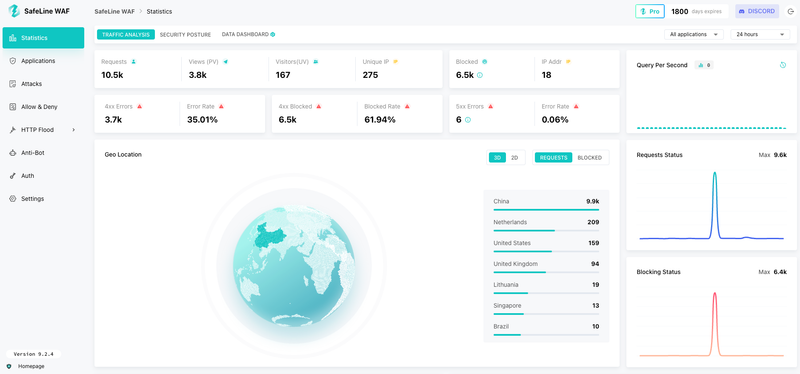Click the 4xx Errors warning icon
The image size is (800, 374).
(x=139, y=107)
